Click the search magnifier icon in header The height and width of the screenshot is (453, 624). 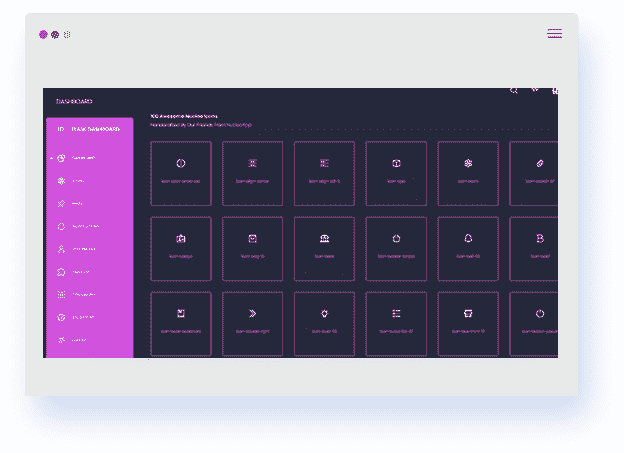tap(514, 91)
